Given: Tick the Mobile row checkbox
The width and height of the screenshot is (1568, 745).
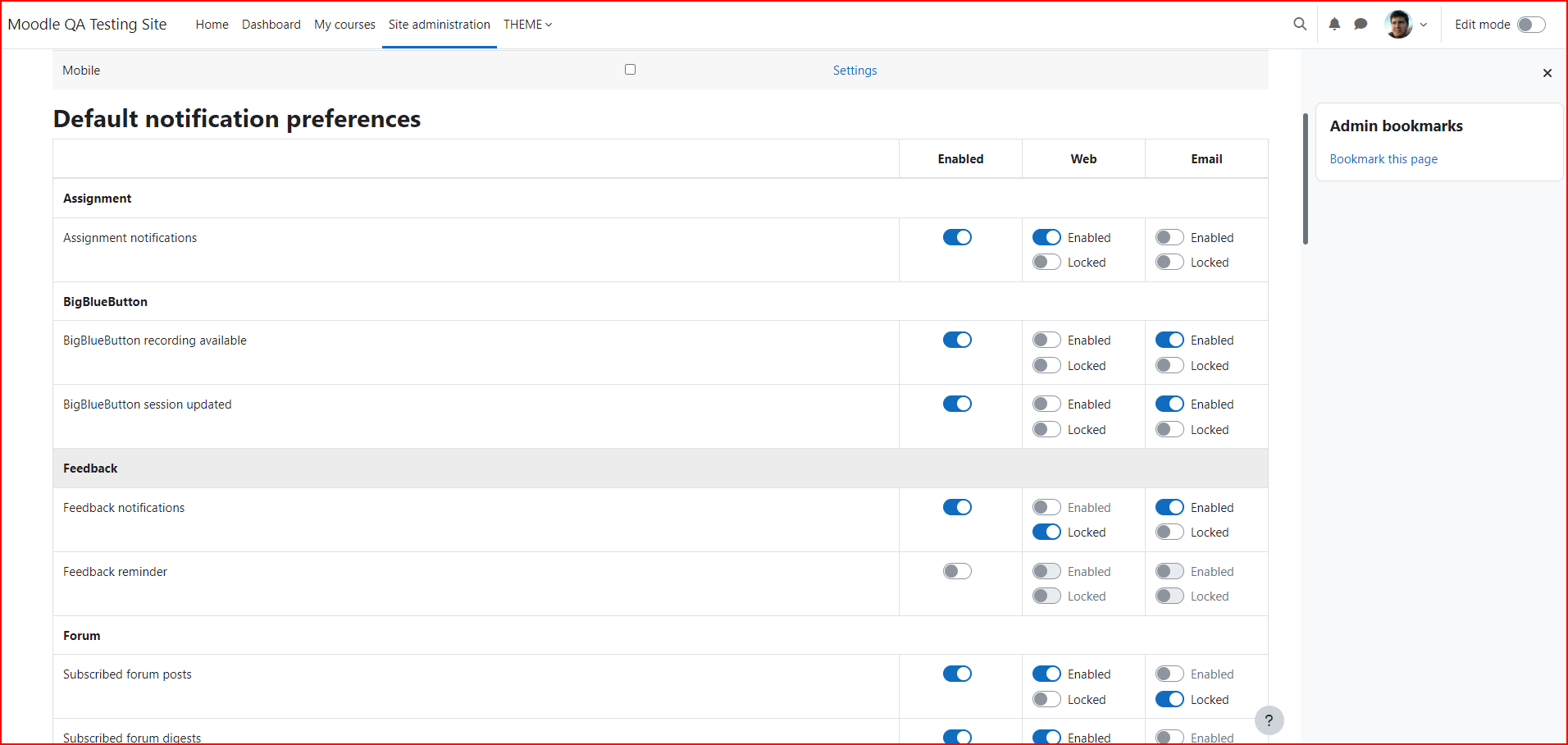Looking at the screenshot, I should [630, 69].
